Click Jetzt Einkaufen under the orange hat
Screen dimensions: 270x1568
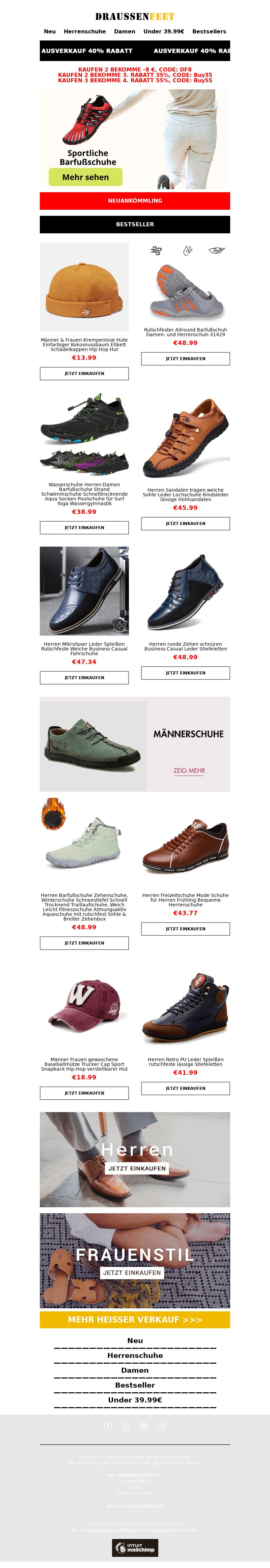click(x=84, y=374)
